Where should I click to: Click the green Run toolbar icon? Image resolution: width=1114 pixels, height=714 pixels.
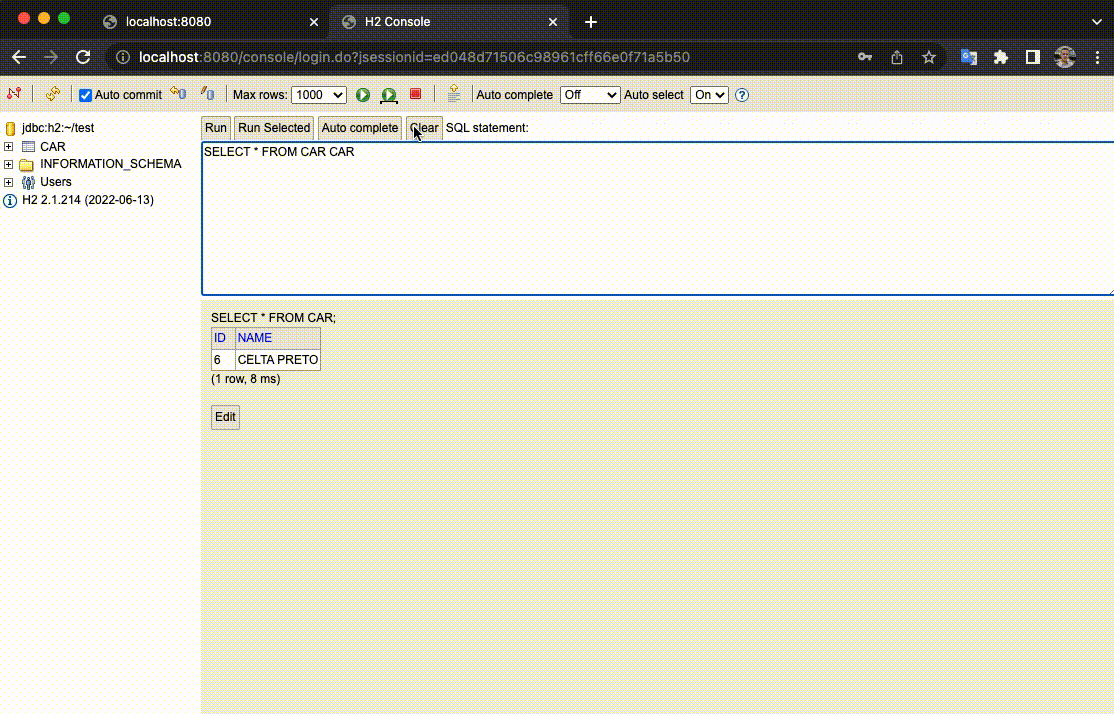[363, 94]
